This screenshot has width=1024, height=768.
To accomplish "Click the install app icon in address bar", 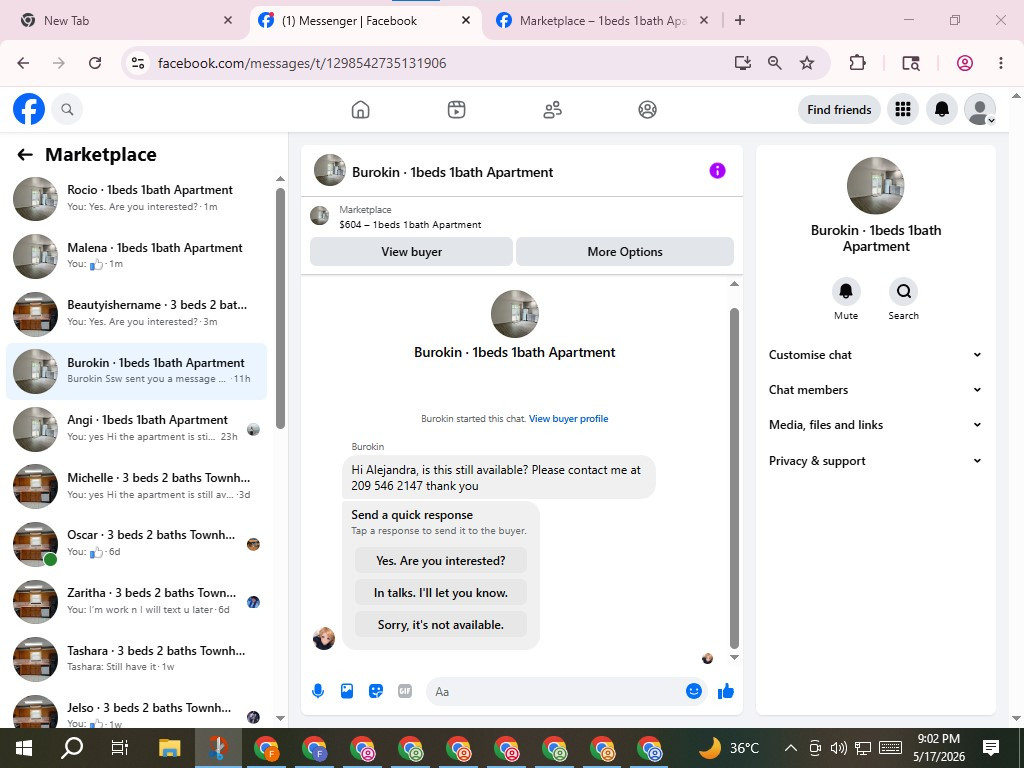I will tap(743, 63).
